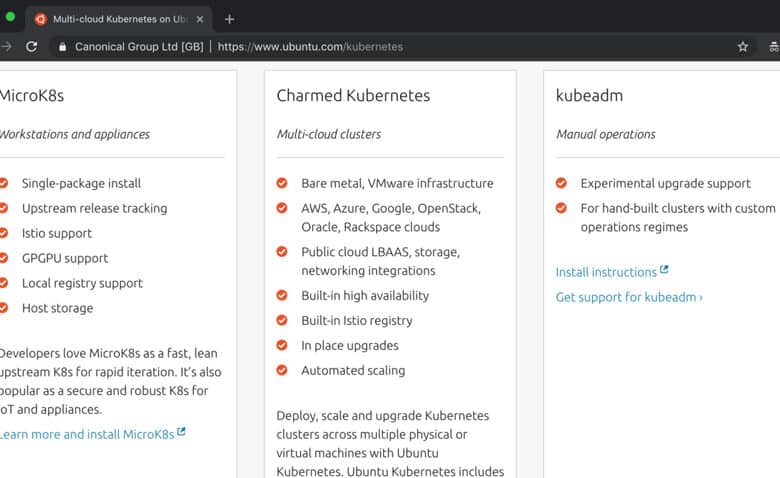Click checkmark beside Automated scaling

pos(282,370)
